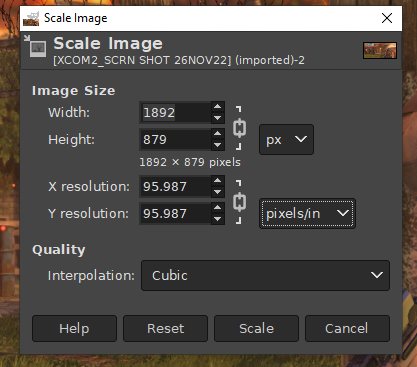Expand the Cubic interpolation dropdown

click(265, 275)
